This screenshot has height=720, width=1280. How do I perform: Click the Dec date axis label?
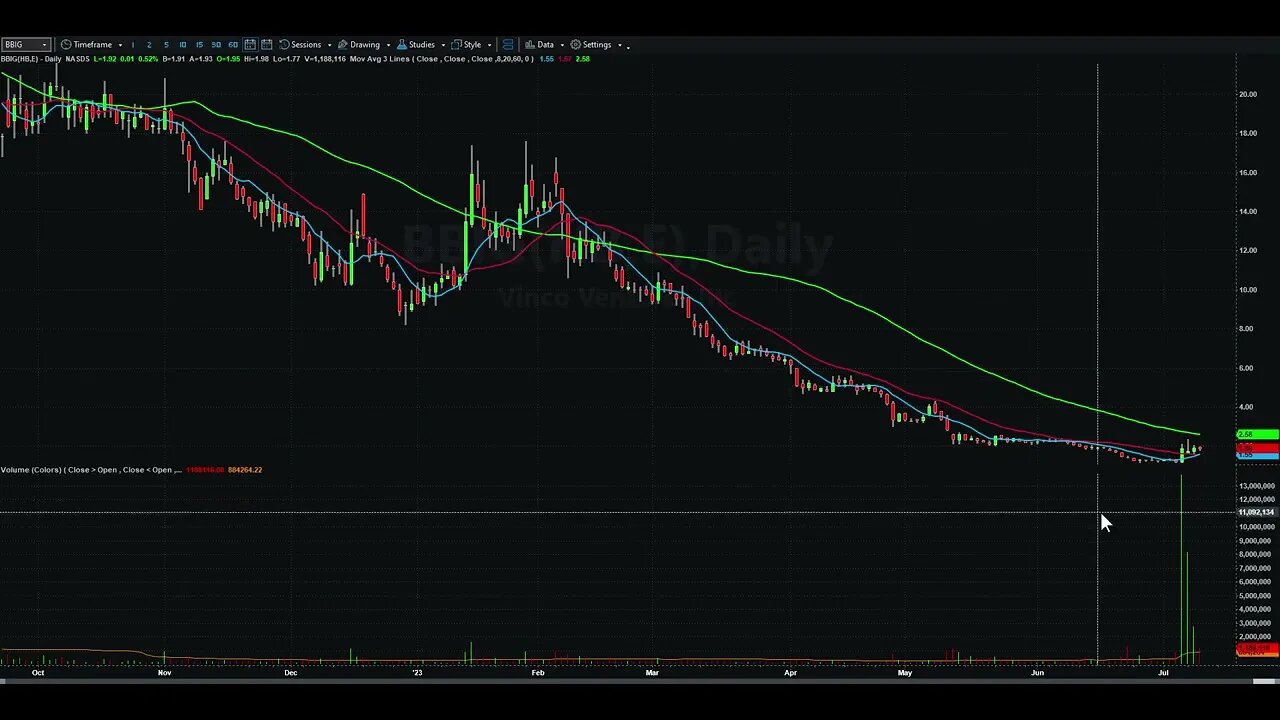[x=290, y=673]
